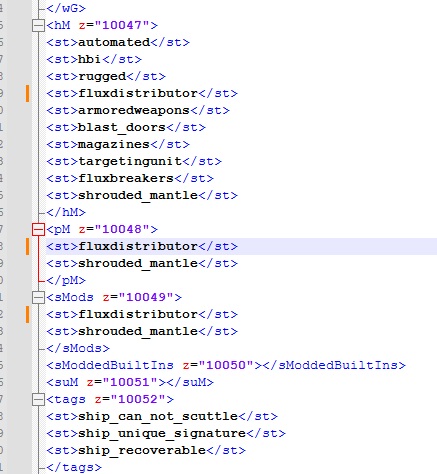Image resolution: width=437 pixels, height=474 pixels.
Task: Collapse the sMods z="10049" fold marker
Action: point(38,298)
